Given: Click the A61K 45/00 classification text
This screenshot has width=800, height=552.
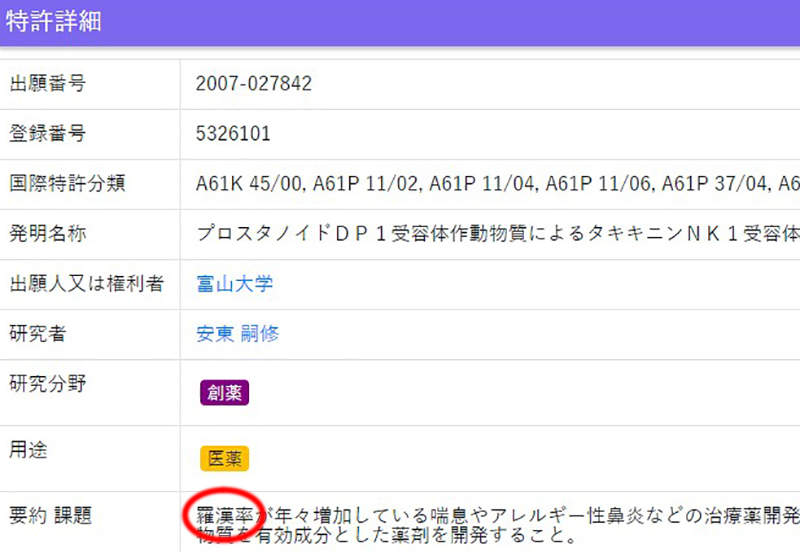Looking at the screenshot, I should (249, 184).
